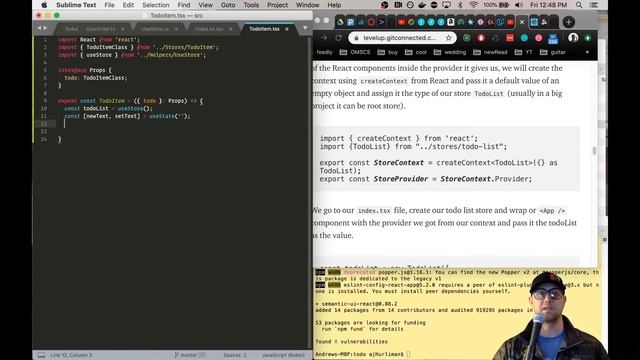
Task: Bookmark this page with the star icon
Action: (449, 38)
